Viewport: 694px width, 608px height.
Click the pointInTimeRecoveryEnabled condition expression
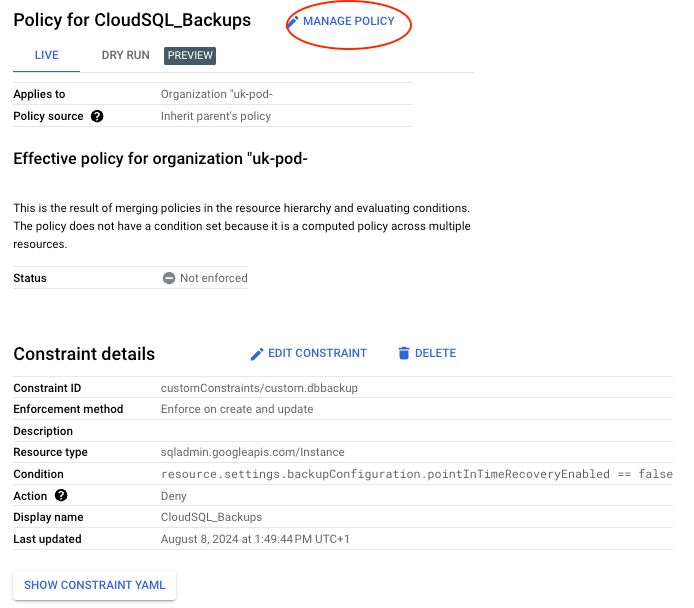(416, 474)
